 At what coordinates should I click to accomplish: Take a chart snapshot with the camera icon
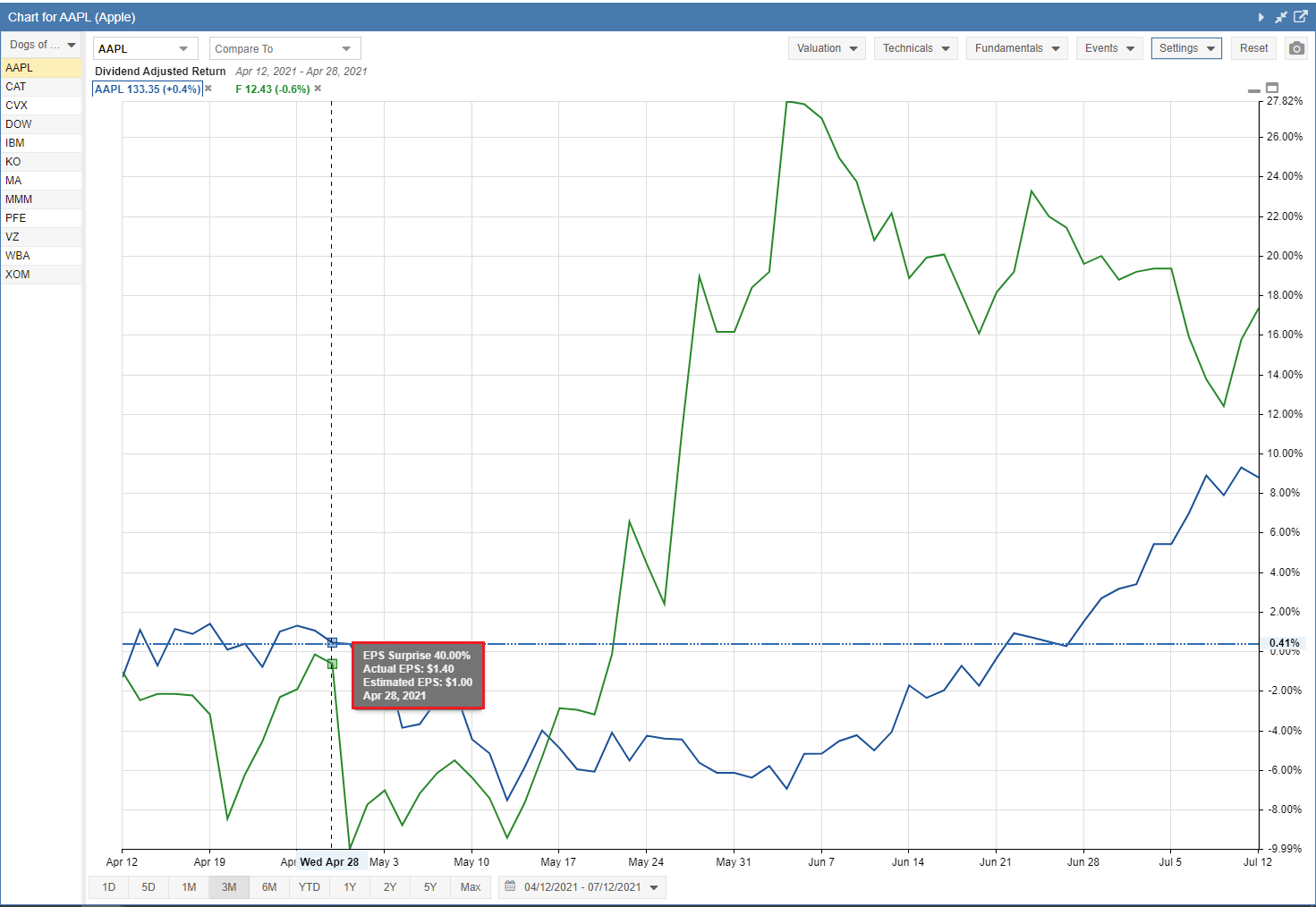coord(1296,48)
